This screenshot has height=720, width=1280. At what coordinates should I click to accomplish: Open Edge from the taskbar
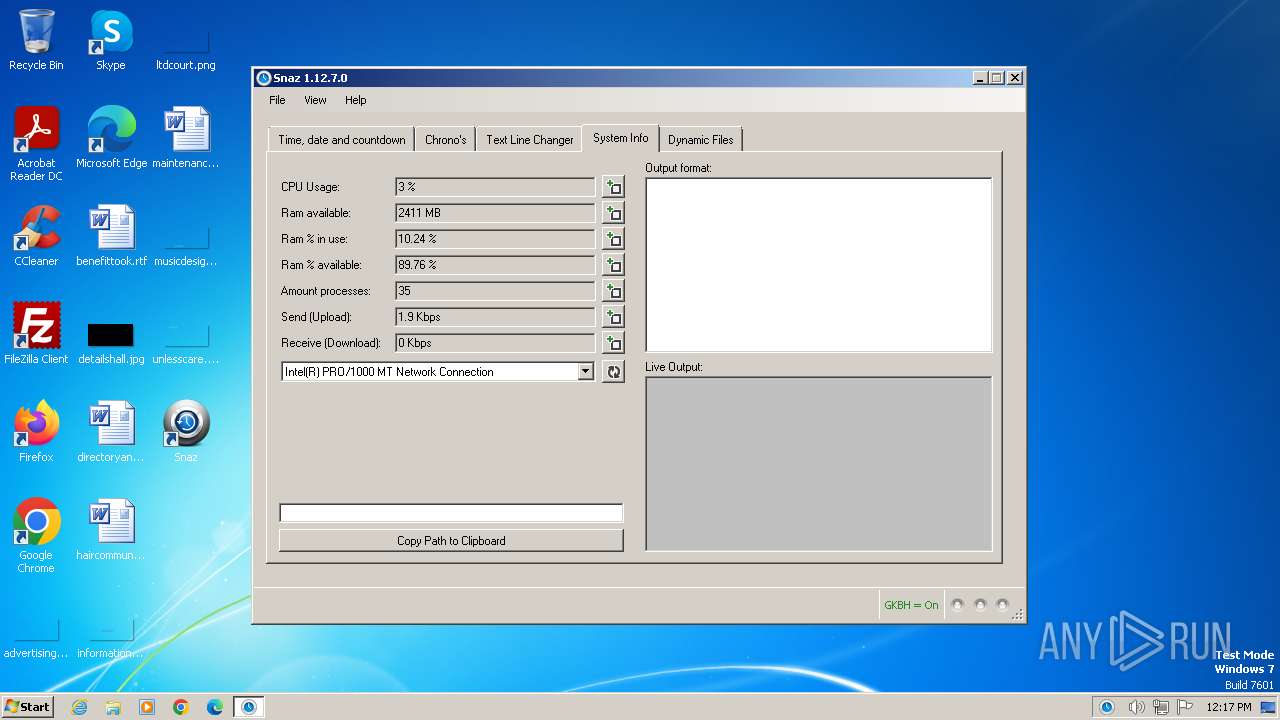pos(215,707)
